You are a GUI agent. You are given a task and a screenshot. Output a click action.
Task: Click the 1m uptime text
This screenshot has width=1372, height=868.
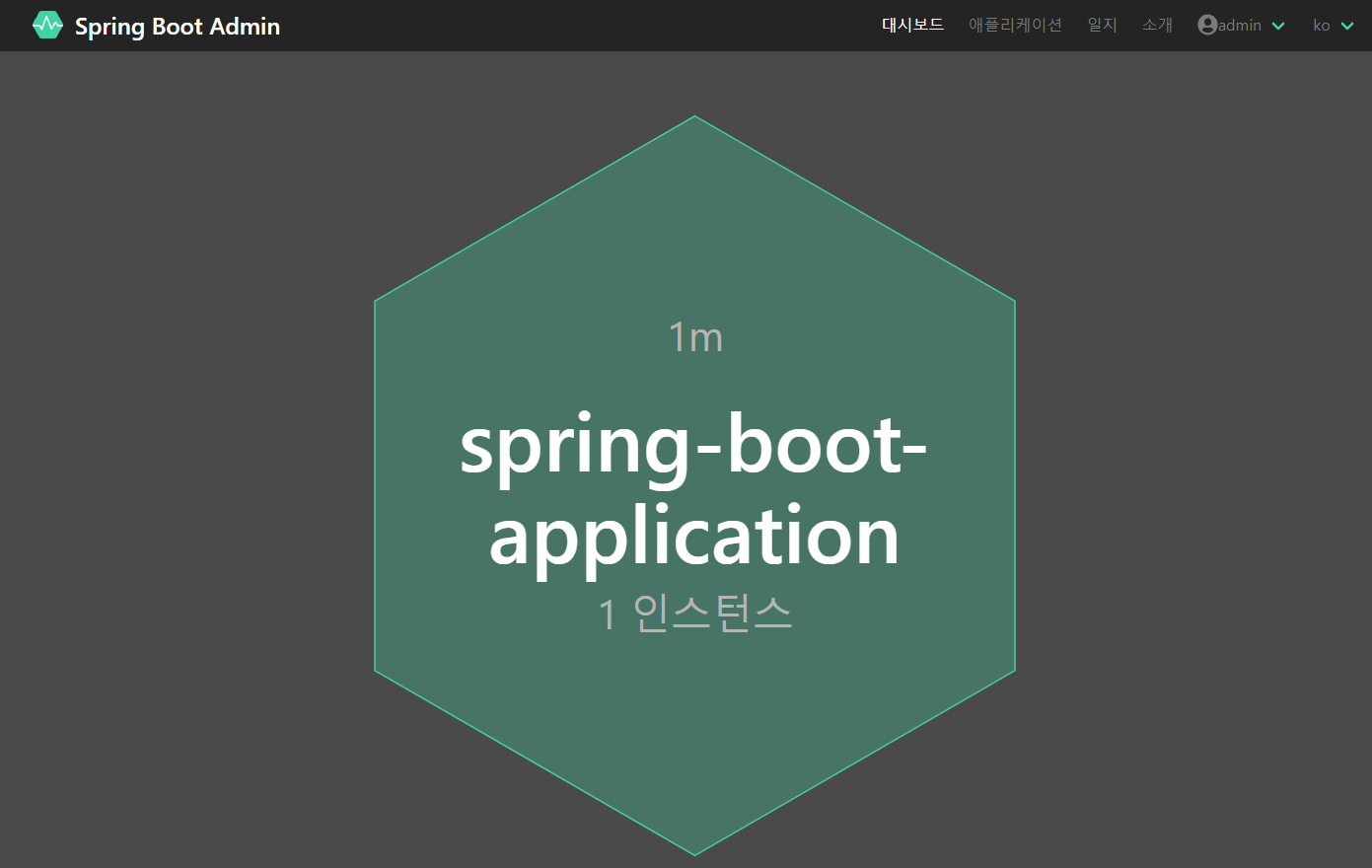[x=695, y=337]
